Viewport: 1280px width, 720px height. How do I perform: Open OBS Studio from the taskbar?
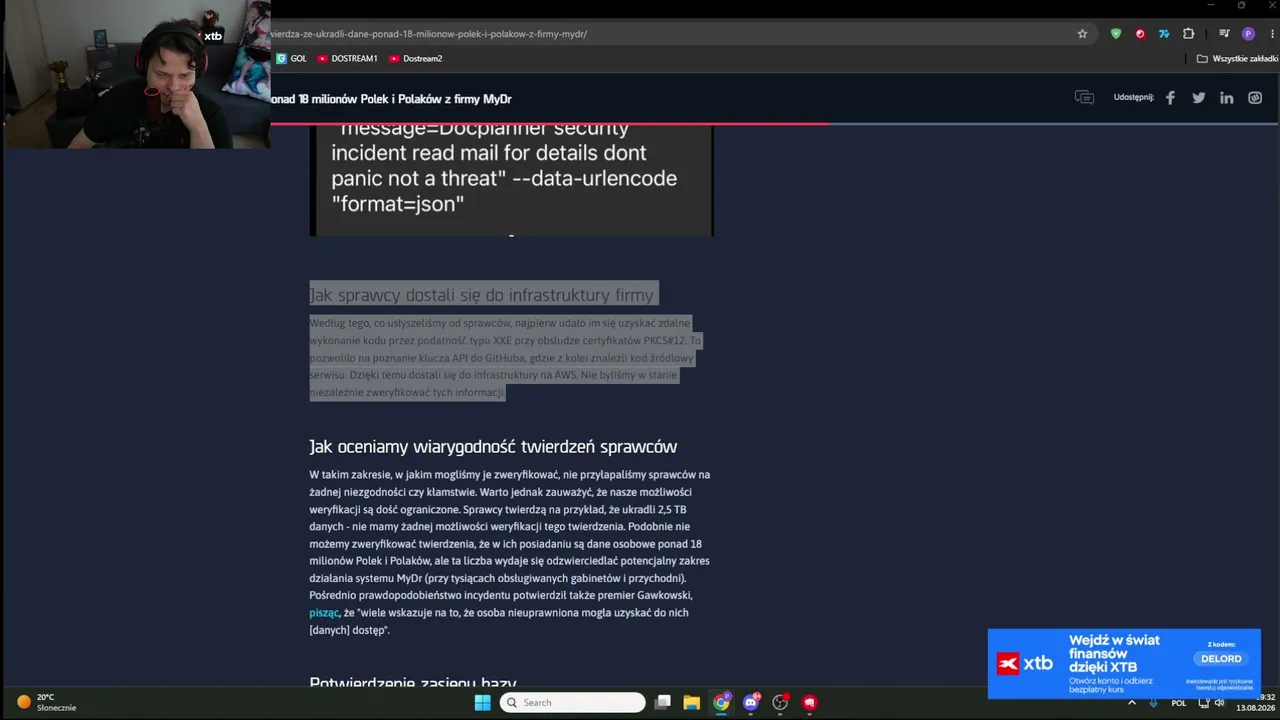(780, 702)
